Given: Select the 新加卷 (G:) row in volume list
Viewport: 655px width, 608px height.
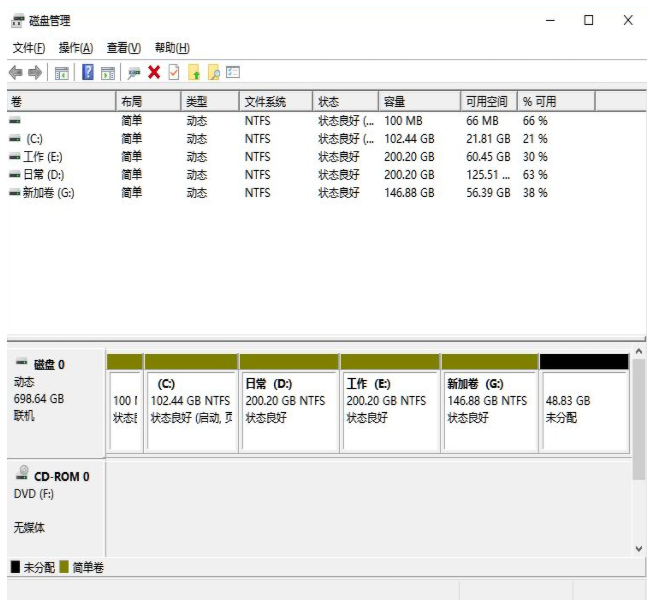Looking at the screenshot, I should [47, 193].
